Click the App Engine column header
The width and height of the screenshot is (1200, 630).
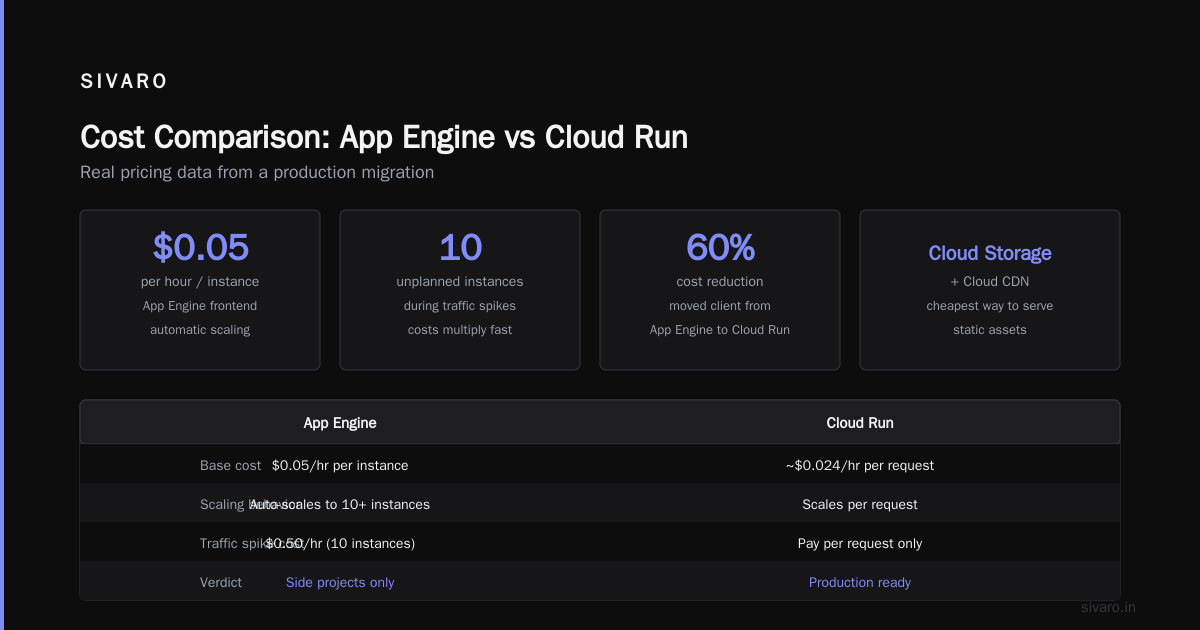[x=340, y=423]
